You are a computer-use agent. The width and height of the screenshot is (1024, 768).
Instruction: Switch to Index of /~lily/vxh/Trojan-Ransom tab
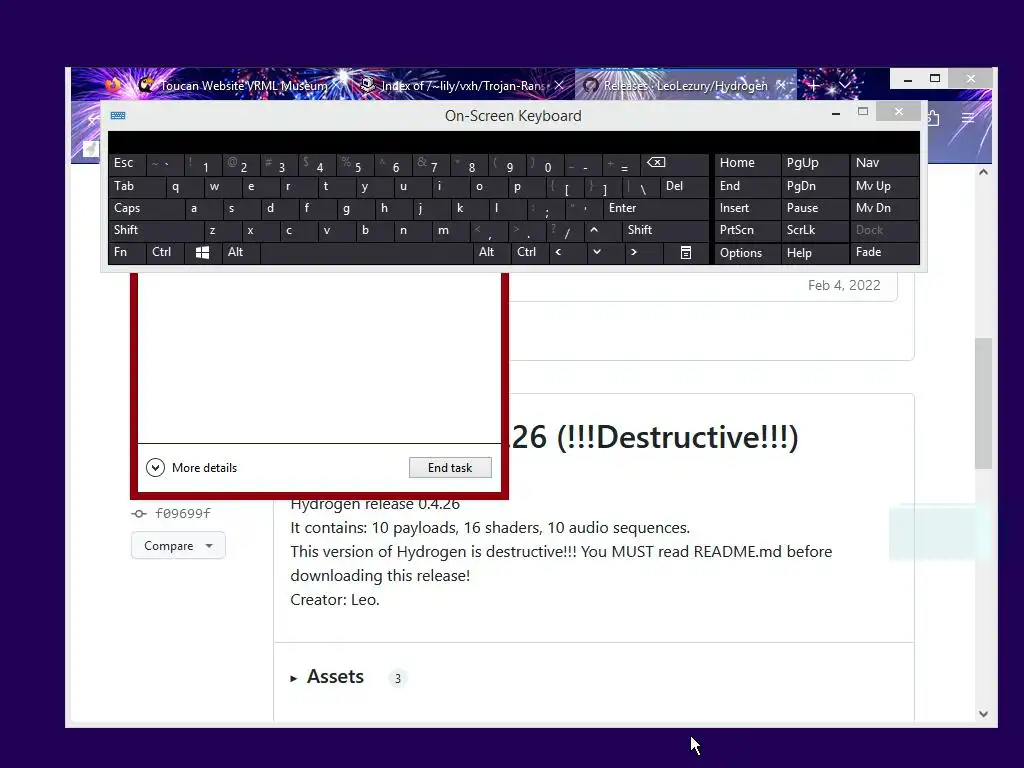point(462,86)
